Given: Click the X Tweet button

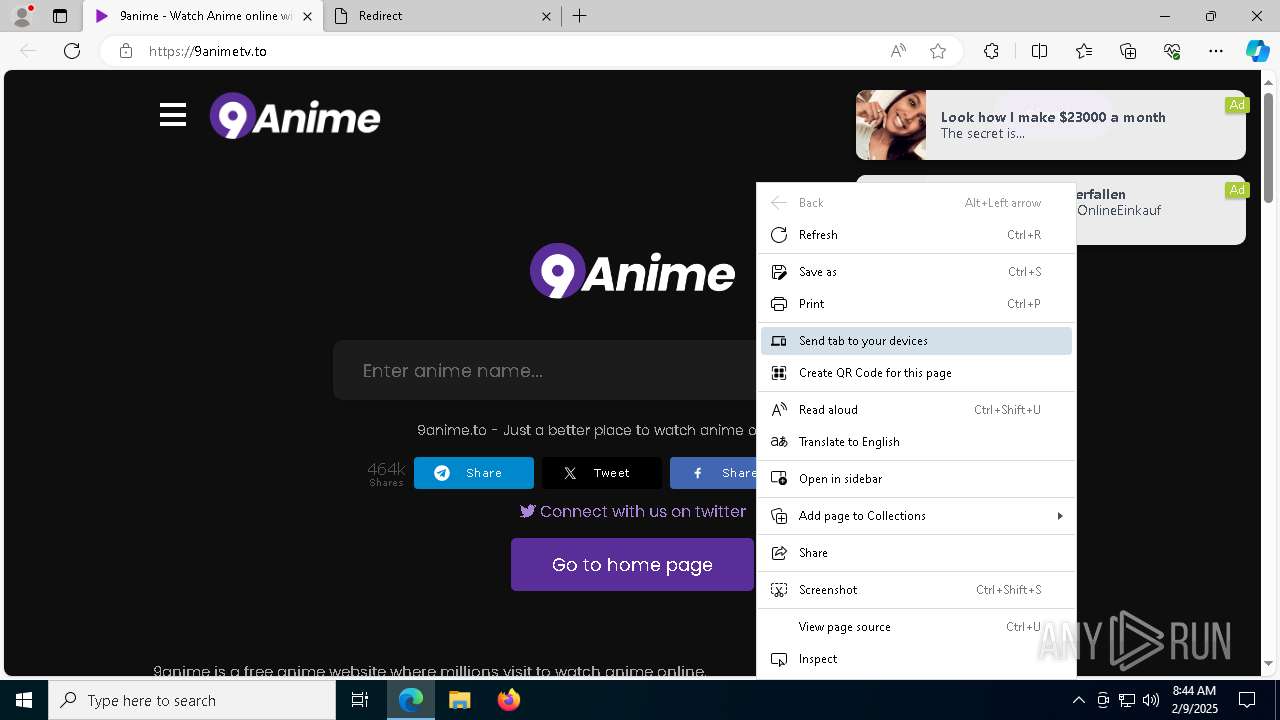Looking at the screenshot, I should (x=602, y=473).
